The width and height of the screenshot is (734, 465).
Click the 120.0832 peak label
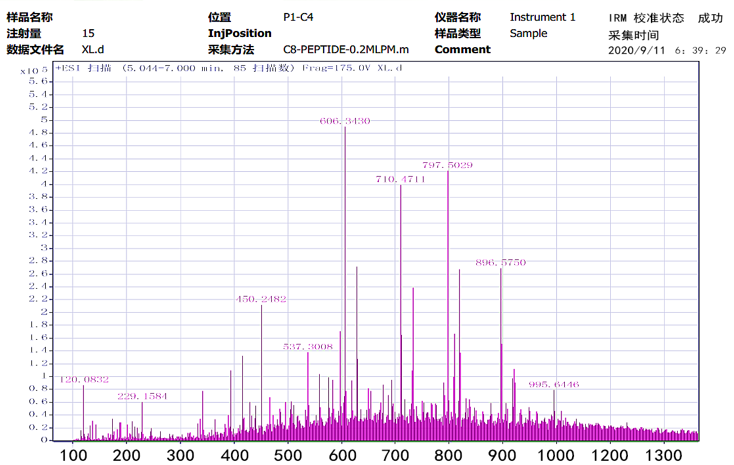point(84,380)
